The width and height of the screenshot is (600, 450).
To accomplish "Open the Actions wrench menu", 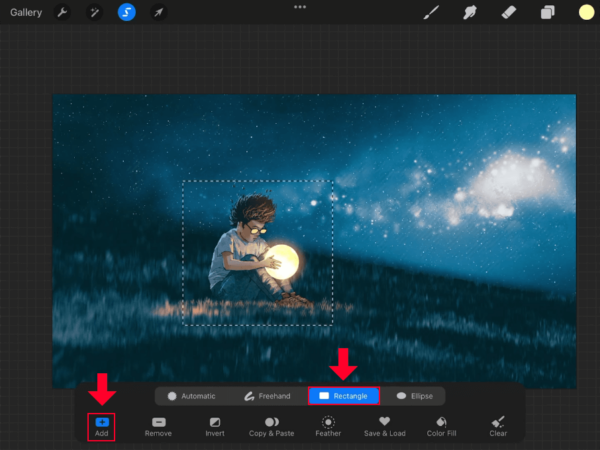I will coord(62,12).
